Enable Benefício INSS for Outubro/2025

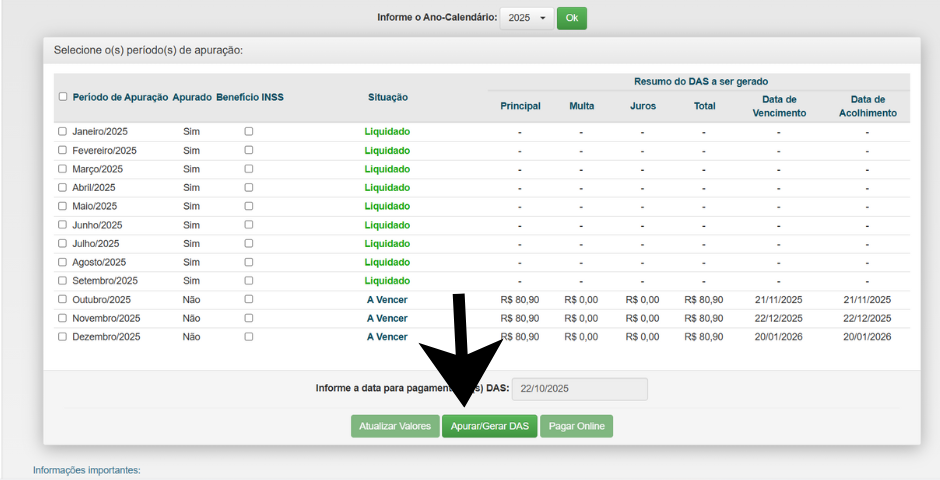pyautogui.click(x=249, y=299)
